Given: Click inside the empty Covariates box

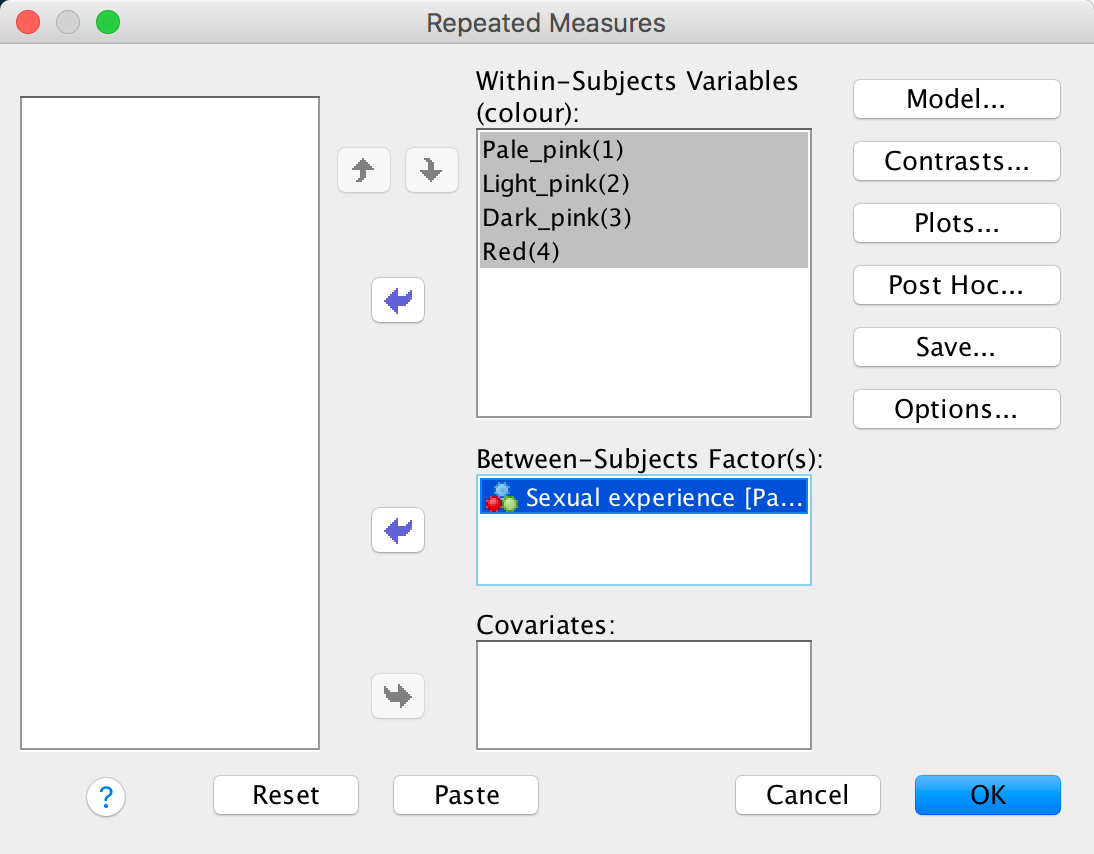Looking at the screenshot, I should click(x=643, y=694).
